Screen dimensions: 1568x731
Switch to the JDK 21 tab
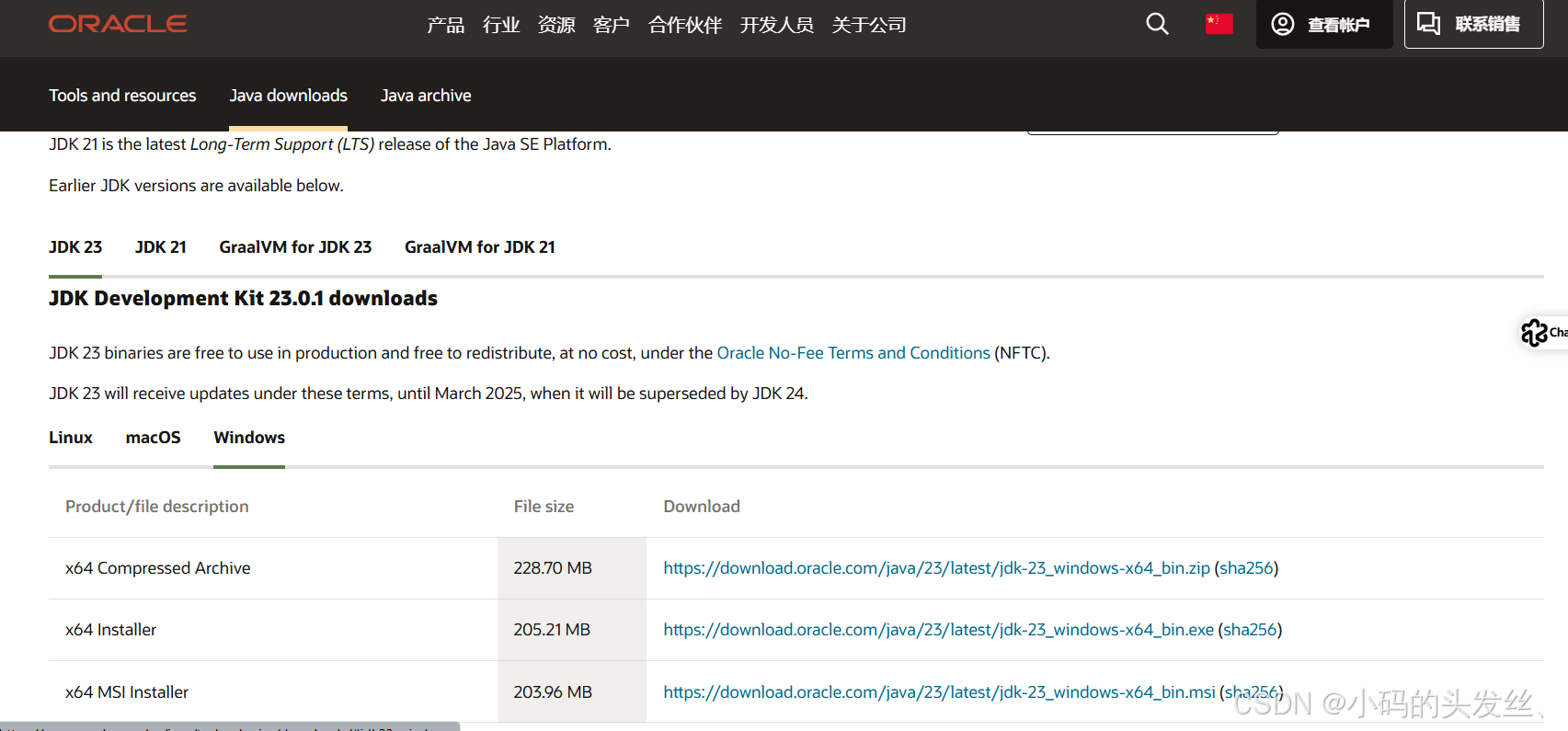pyautogui.click(x=161, y=247)
